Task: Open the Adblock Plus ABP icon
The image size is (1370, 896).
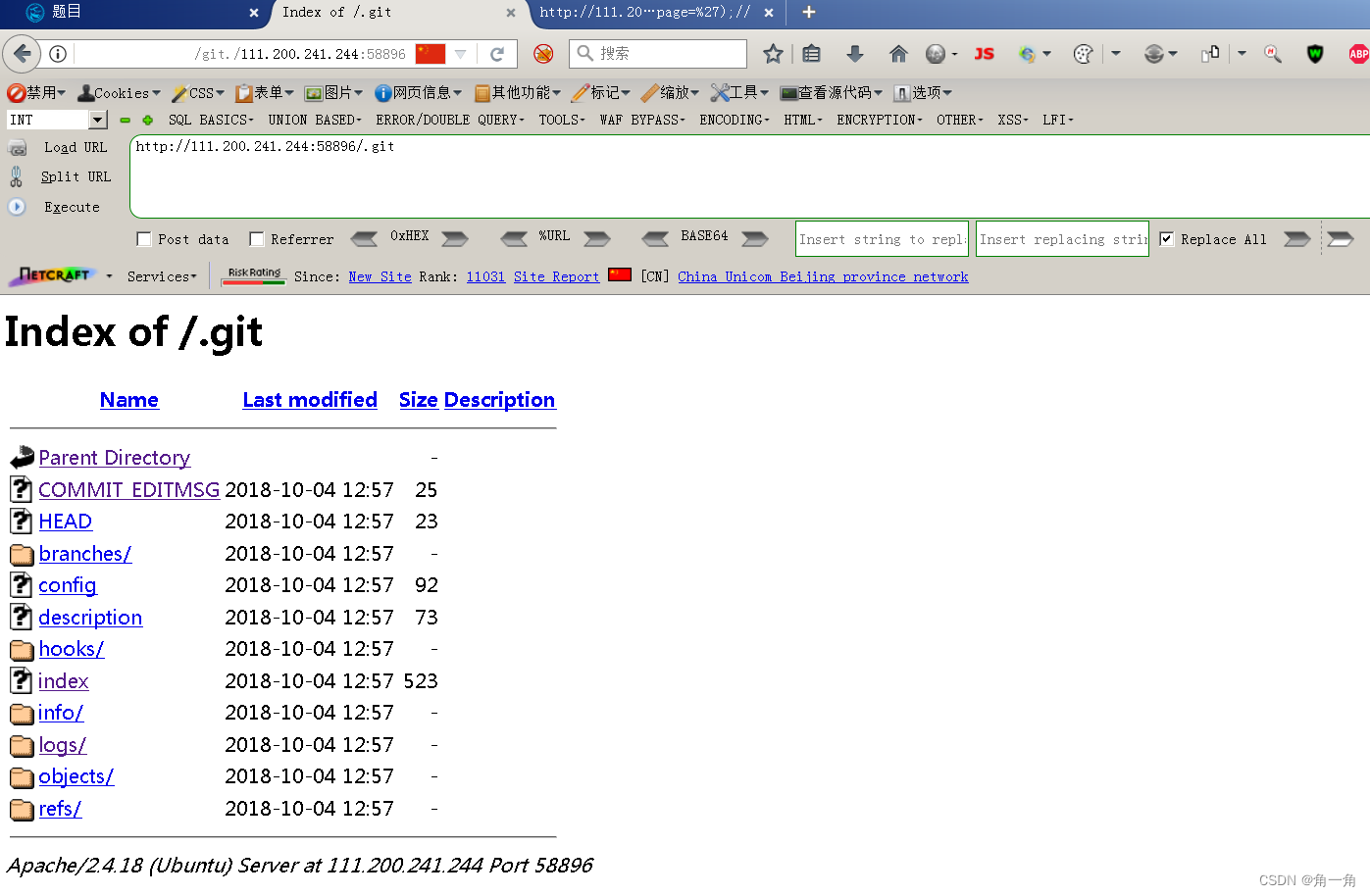Action: click(1358, 54)
